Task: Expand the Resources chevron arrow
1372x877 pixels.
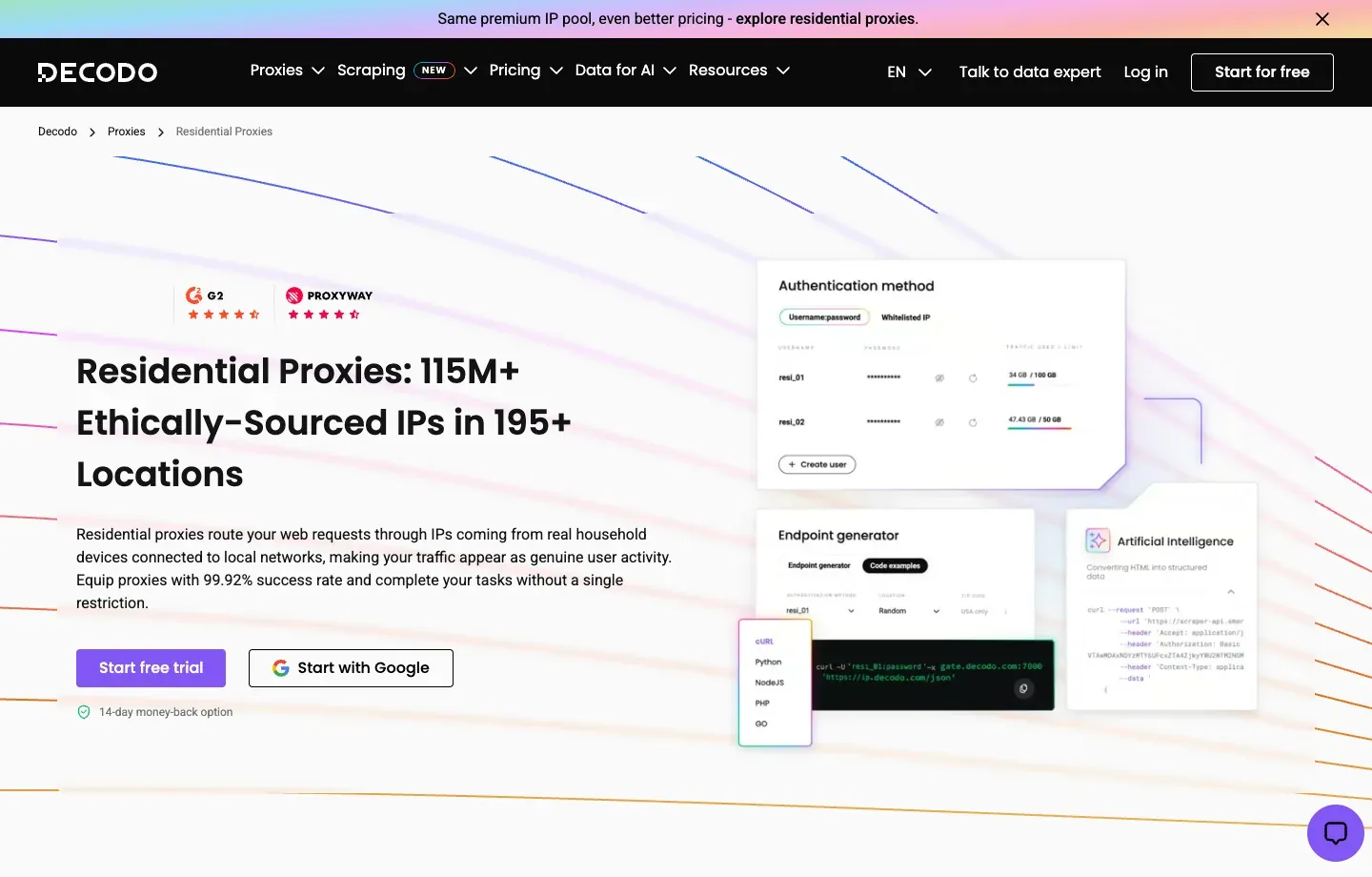Action: pyautogui.click(x=783, y=71)
